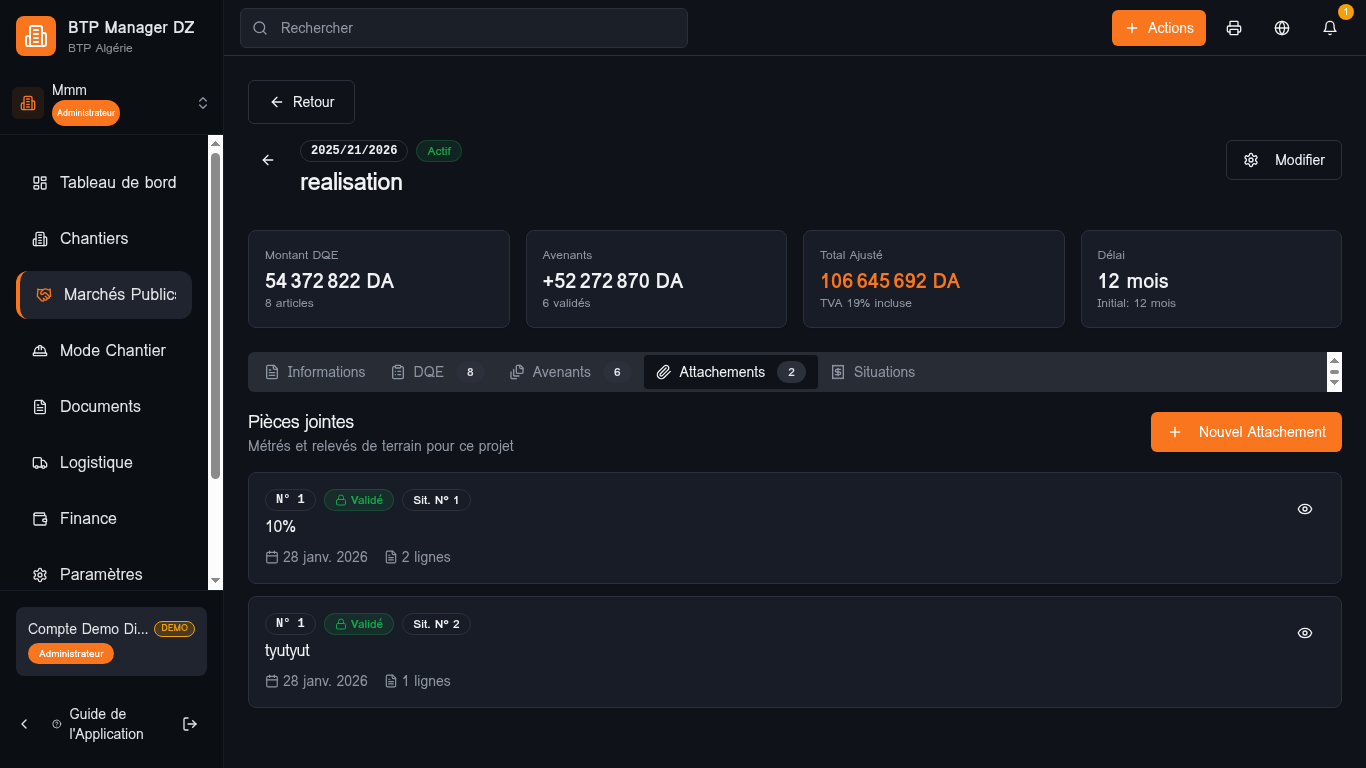Image resolution: width=1366 pixels, height=768 pixels.
Task: Collapse the sidebar using the bottom-left chevron
Action: tap(23, 723)
